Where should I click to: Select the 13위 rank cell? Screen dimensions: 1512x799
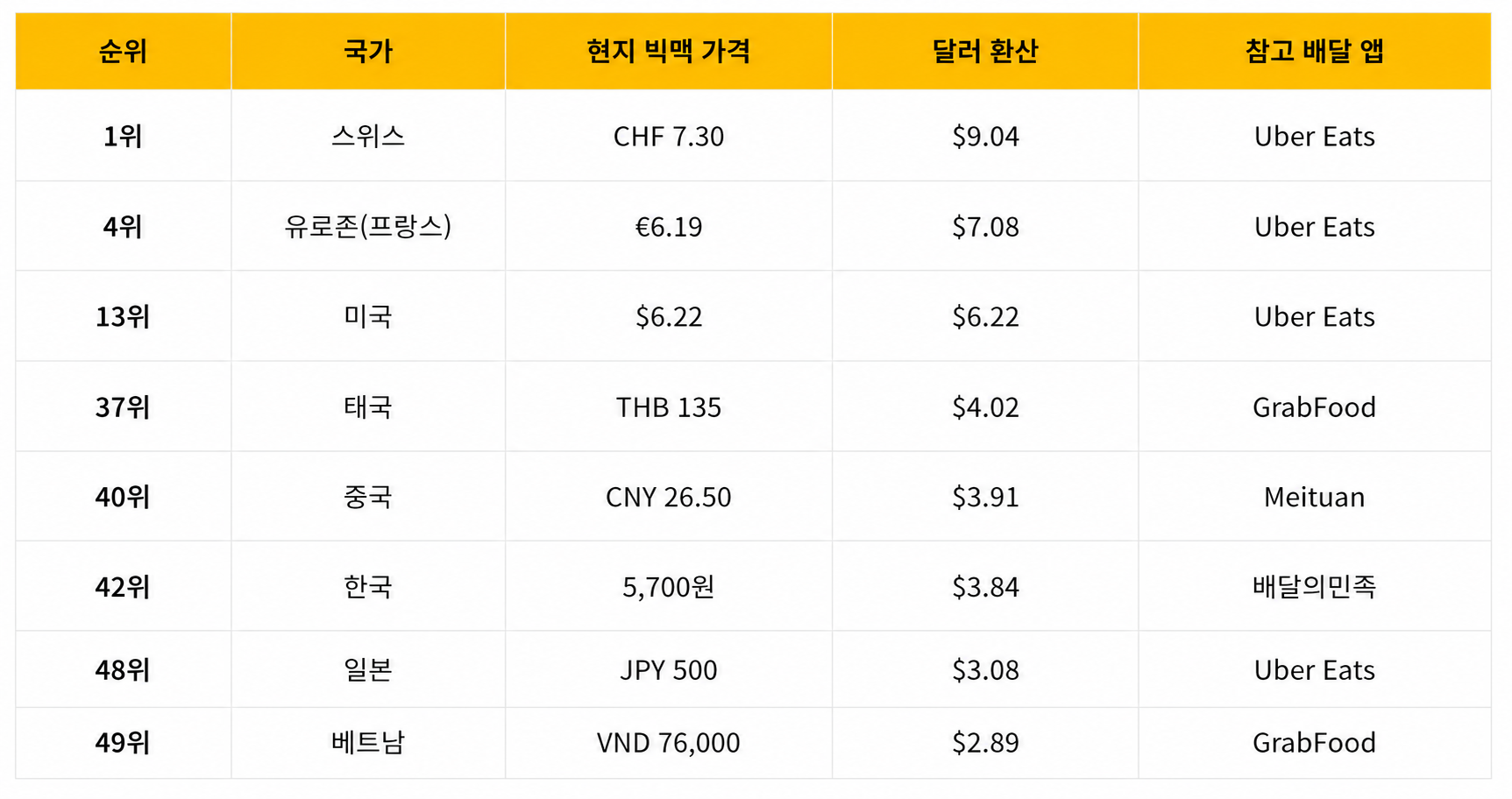point(123,316)
